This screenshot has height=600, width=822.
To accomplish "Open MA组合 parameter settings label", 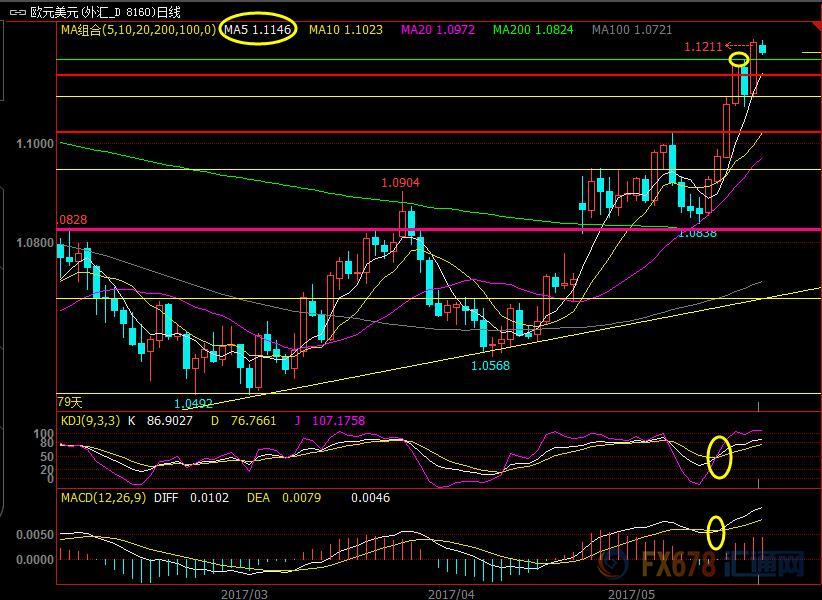I will coord(137,31).
